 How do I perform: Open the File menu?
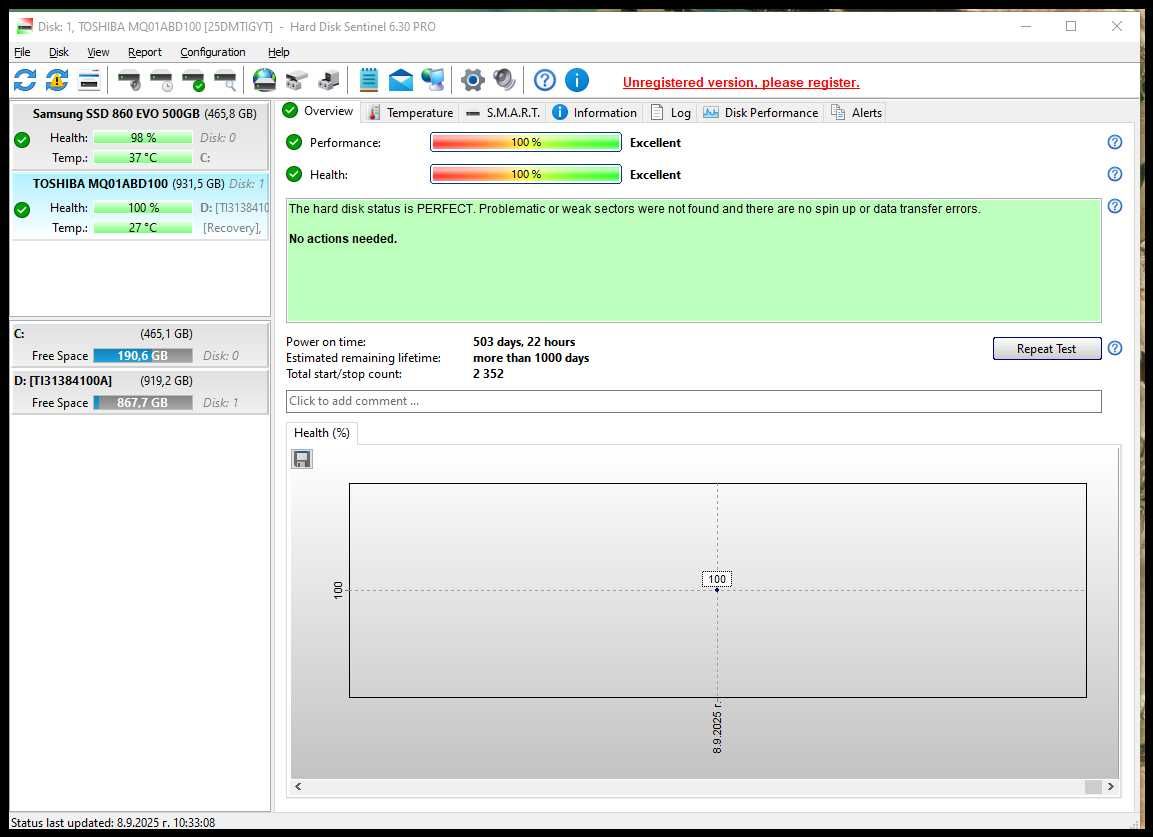coord(22,52)
